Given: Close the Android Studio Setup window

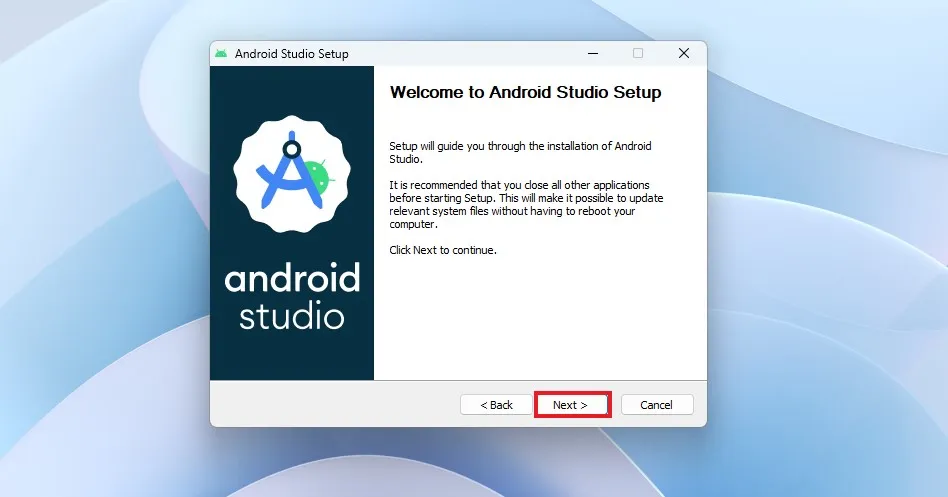Looking at the screenshot, I should [x=684, y=53].
